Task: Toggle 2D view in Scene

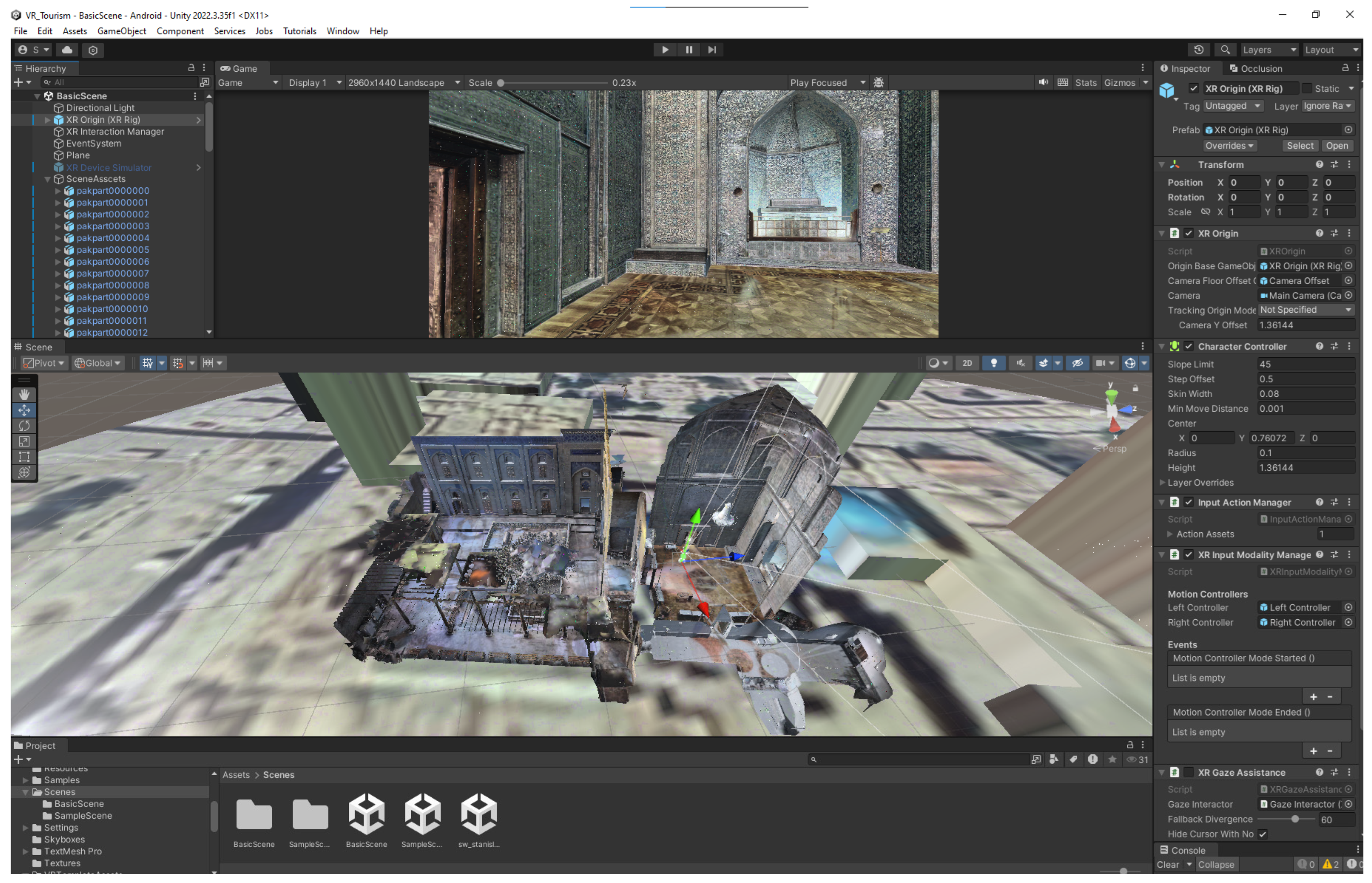Action: pos(968,363)
